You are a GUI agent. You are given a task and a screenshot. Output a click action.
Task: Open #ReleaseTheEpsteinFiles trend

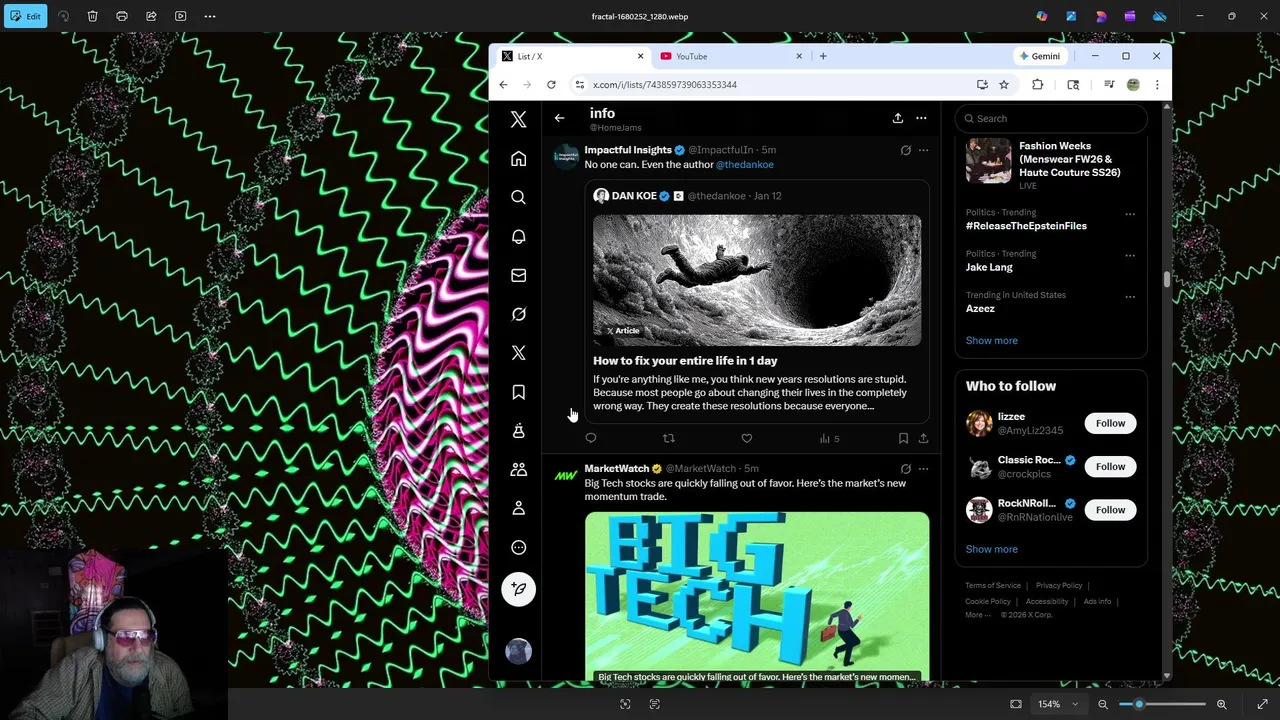click(x=1026, y=226)
